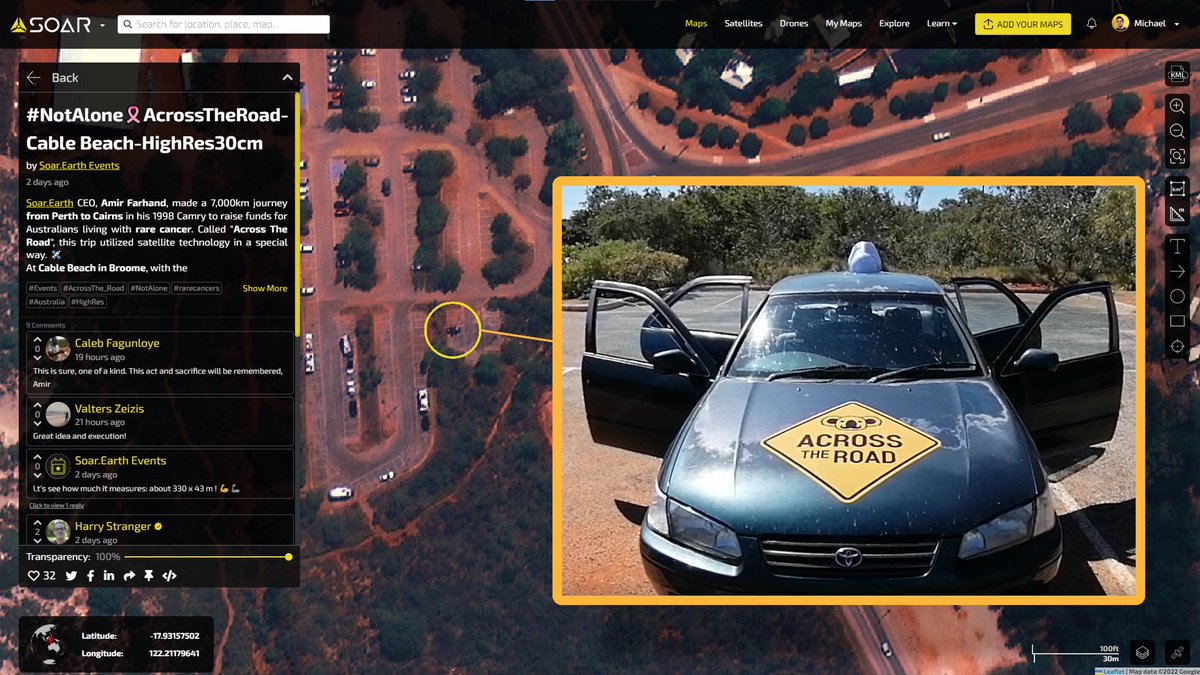Image resolution: width=1200 pixels, height=675 pixels.
Task: Follow the Soar.Earth link in the description
Action: click(x=49, y=203)
